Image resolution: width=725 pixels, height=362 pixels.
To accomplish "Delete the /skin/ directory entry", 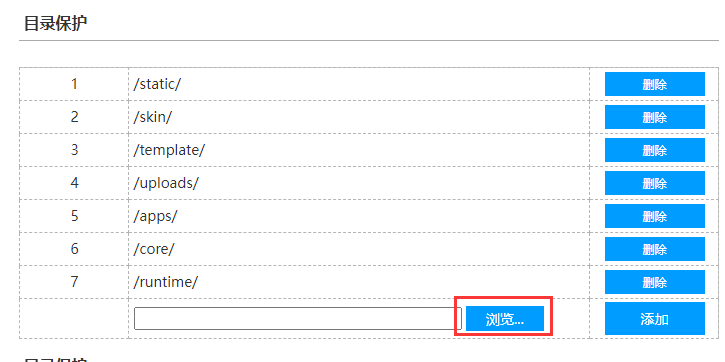I will [655, 117].
